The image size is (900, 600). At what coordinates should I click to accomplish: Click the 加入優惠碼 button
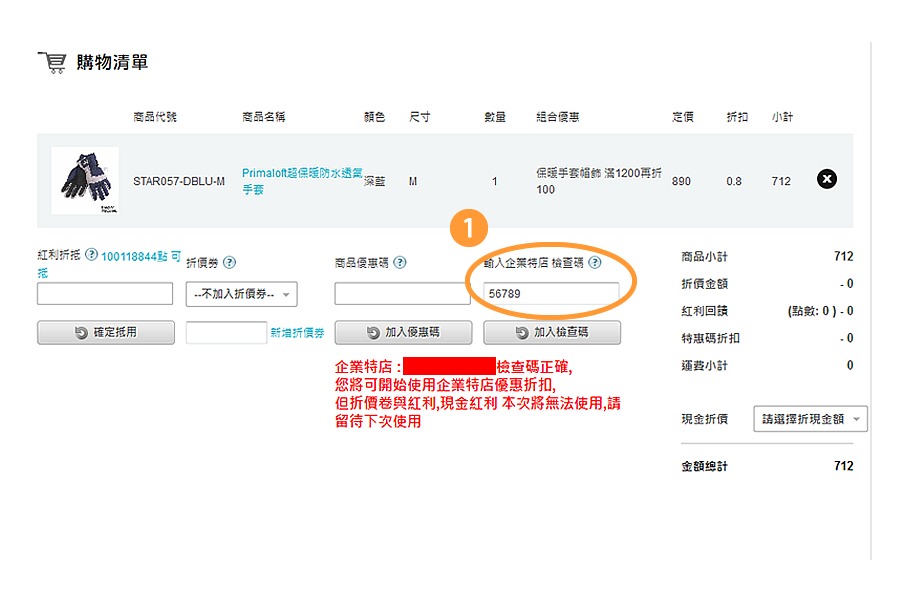click(x=404, y=332)
